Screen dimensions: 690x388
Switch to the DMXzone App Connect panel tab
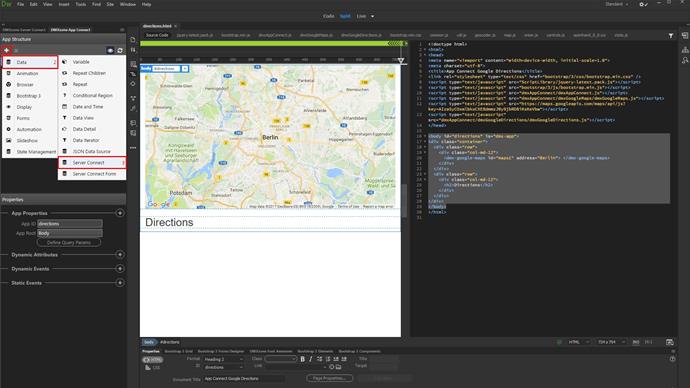tap(70, 30)
